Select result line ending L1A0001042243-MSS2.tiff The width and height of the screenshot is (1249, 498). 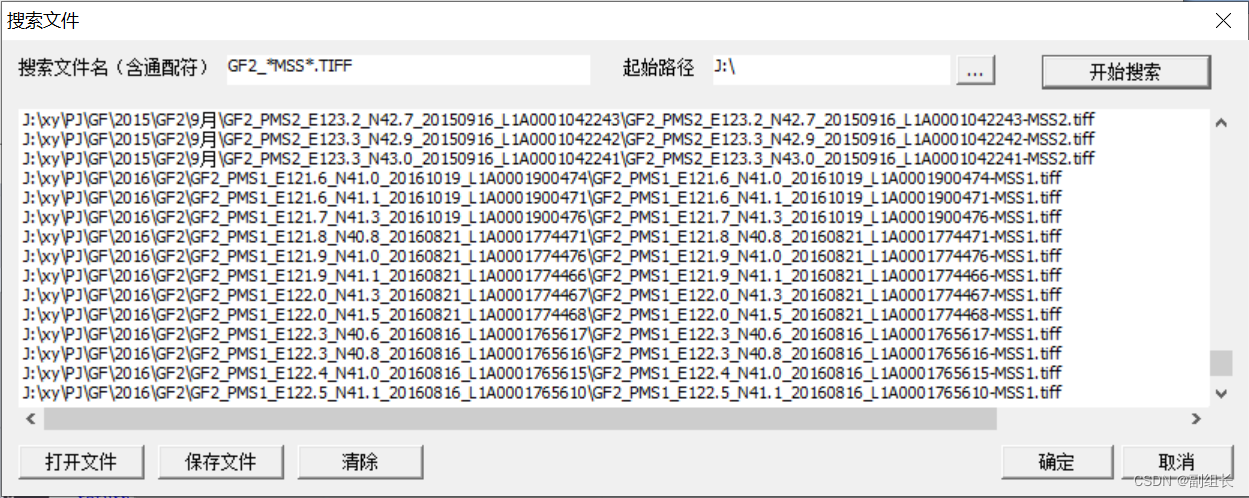(x=559, y=119)
